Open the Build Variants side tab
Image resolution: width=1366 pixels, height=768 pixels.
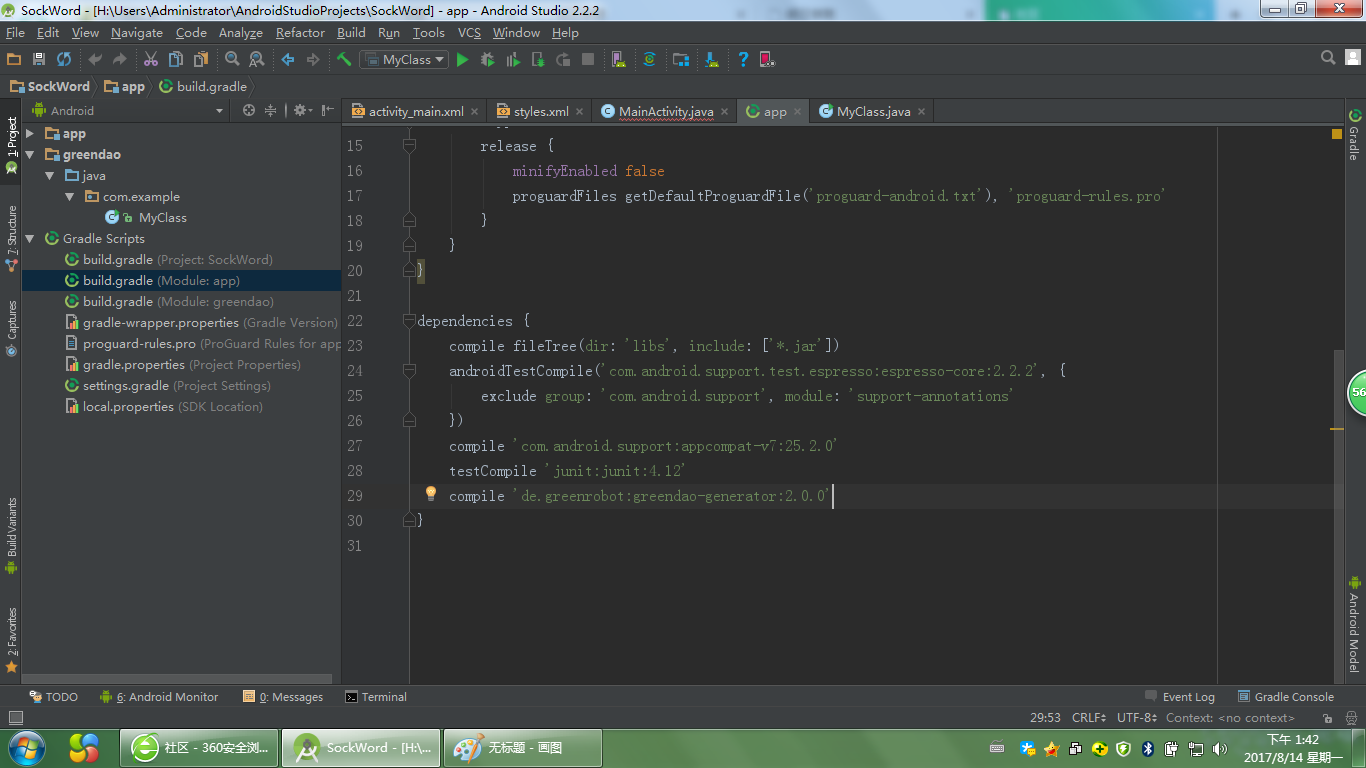pyautogui.click(x=12, y=535)
